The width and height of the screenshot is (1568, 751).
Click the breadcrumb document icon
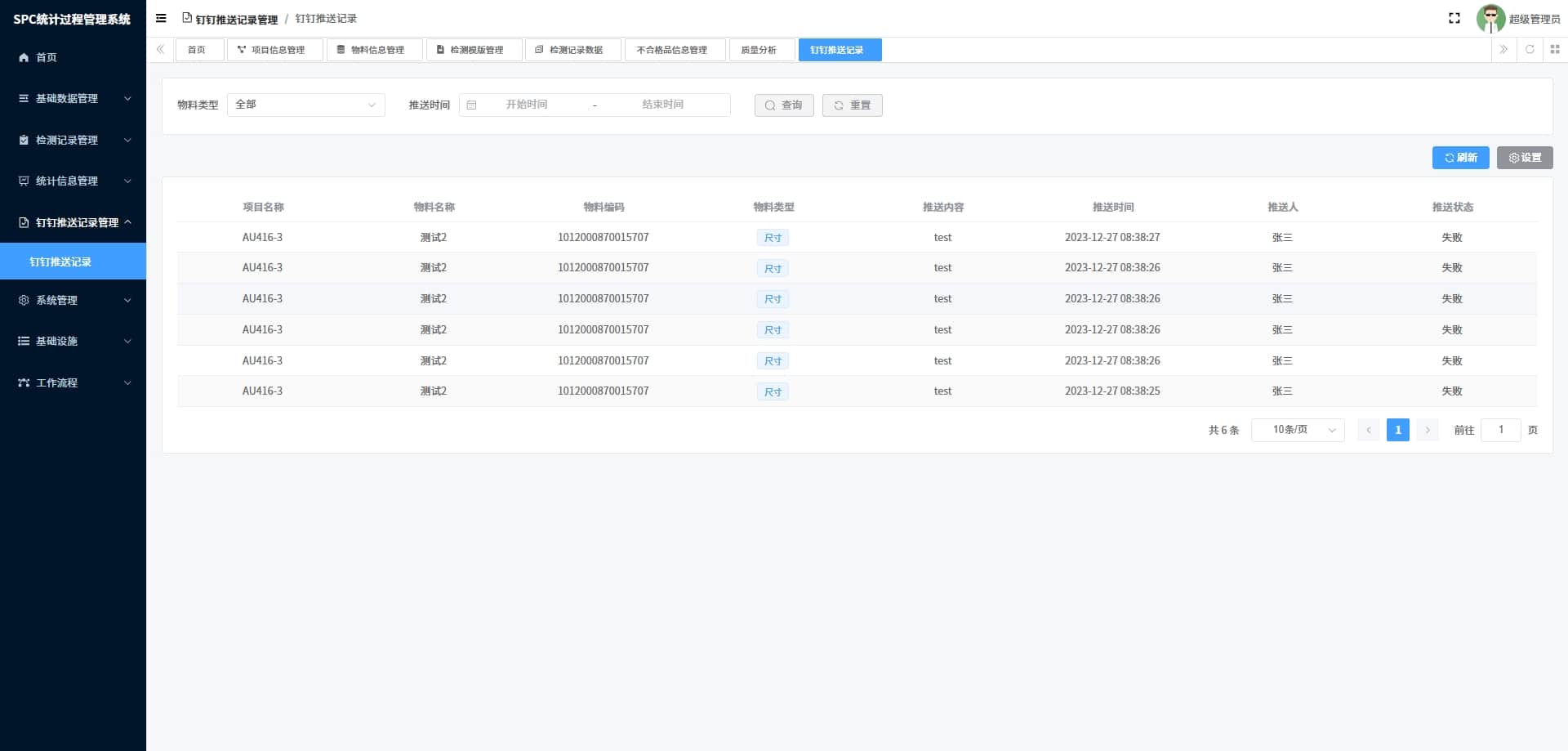coord(187,18)
